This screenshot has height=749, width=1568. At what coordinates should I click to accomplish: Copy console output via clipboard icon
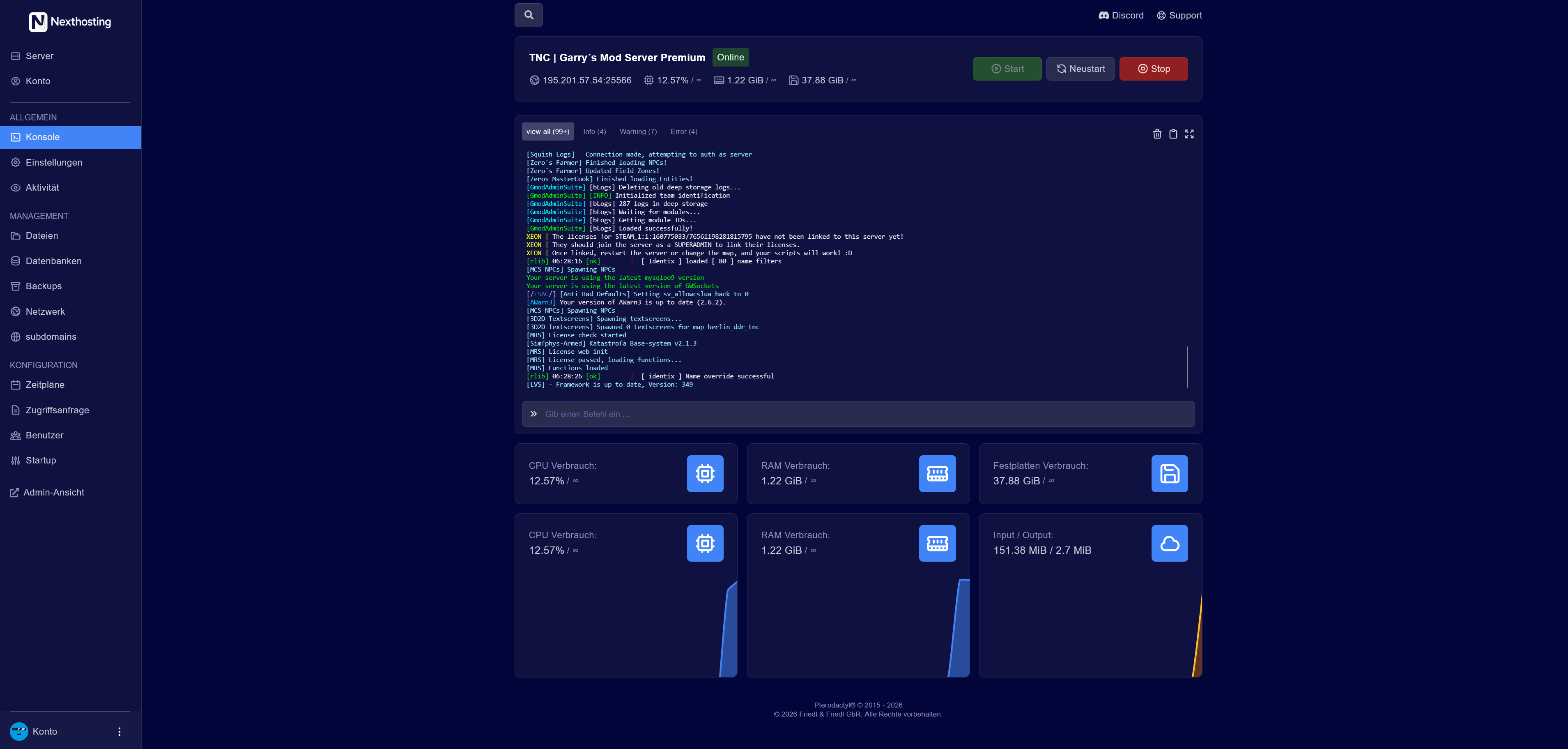[1173, 134]
